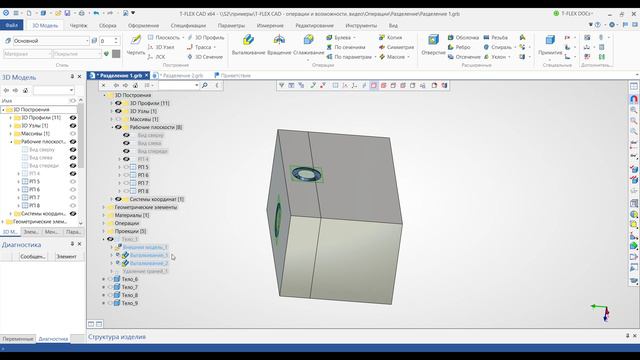Select the Булева operation
640x360 pixels.
tap(338, 37)
